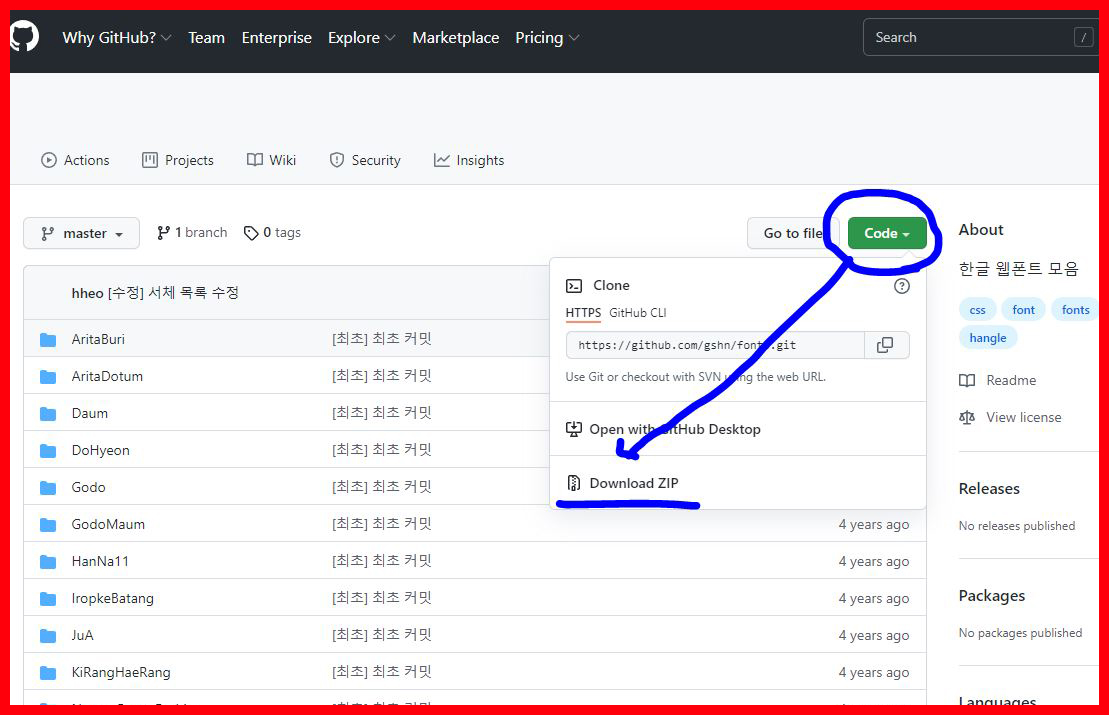Click the Releases heading link
This screenshot has height=715, width=1109.
pos(989,489)
